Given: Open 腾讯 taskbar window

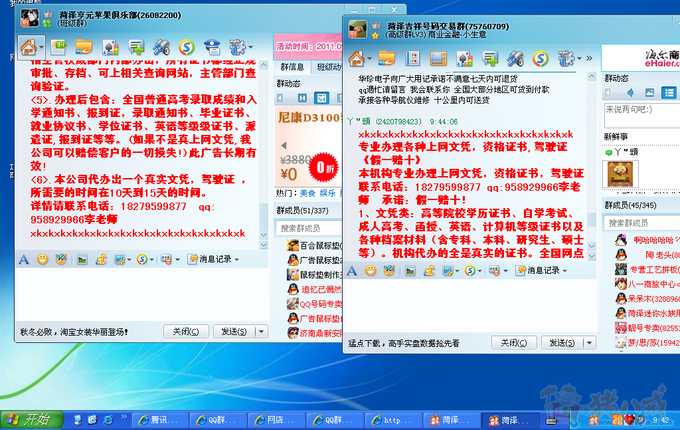Looking at the screenshot, I should (x=159, y=420).
